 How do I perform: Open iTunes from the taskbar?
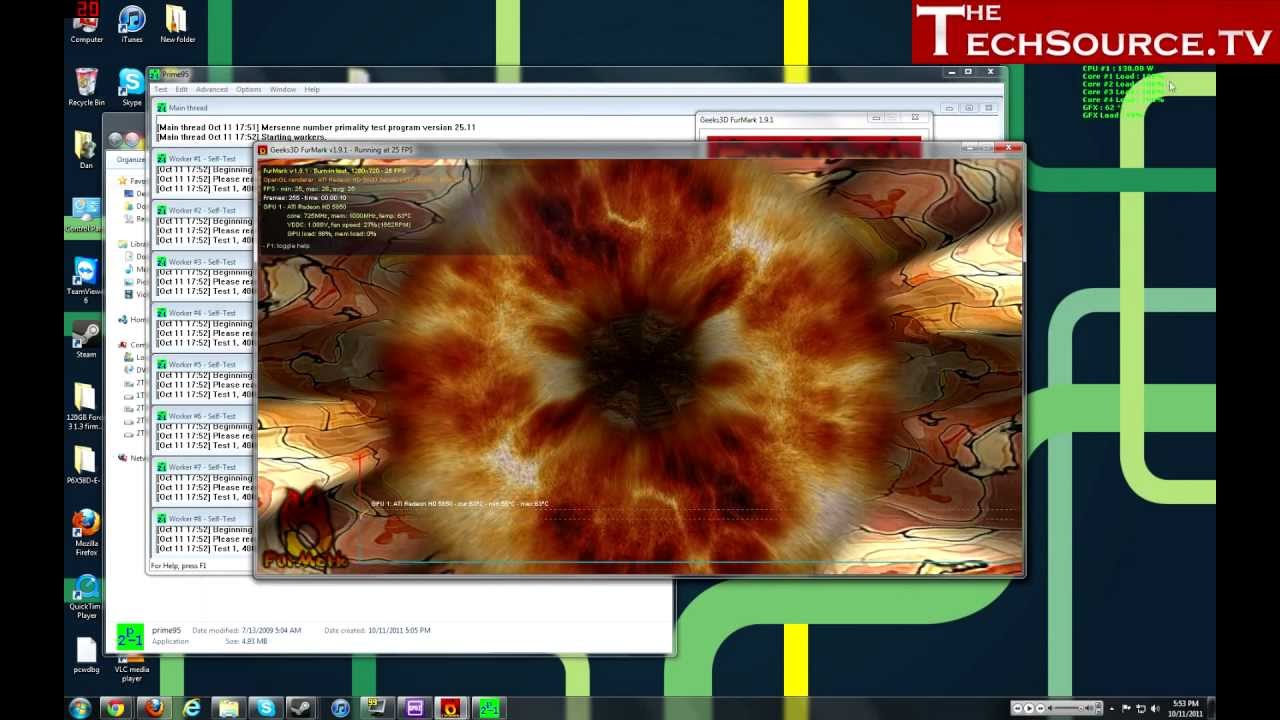pyautogui.click(x=340, y=708)
